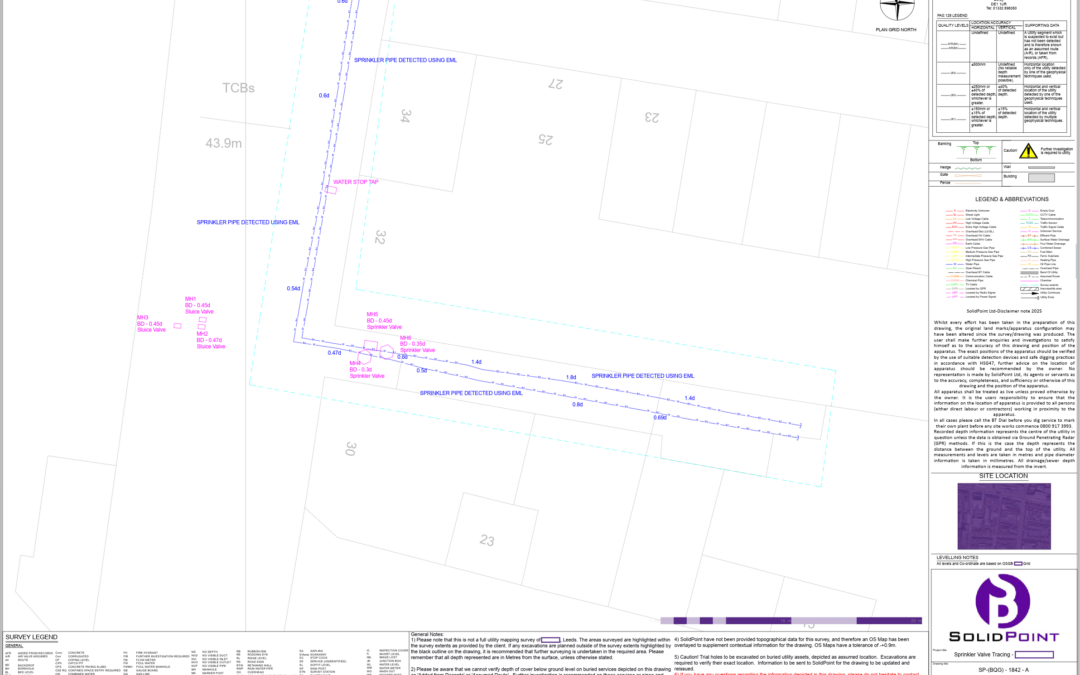Click the 'SolidPoint Ltd-Disclaimer note 2025' heading
1080x675 pixels.
[x=1004, y=311]
